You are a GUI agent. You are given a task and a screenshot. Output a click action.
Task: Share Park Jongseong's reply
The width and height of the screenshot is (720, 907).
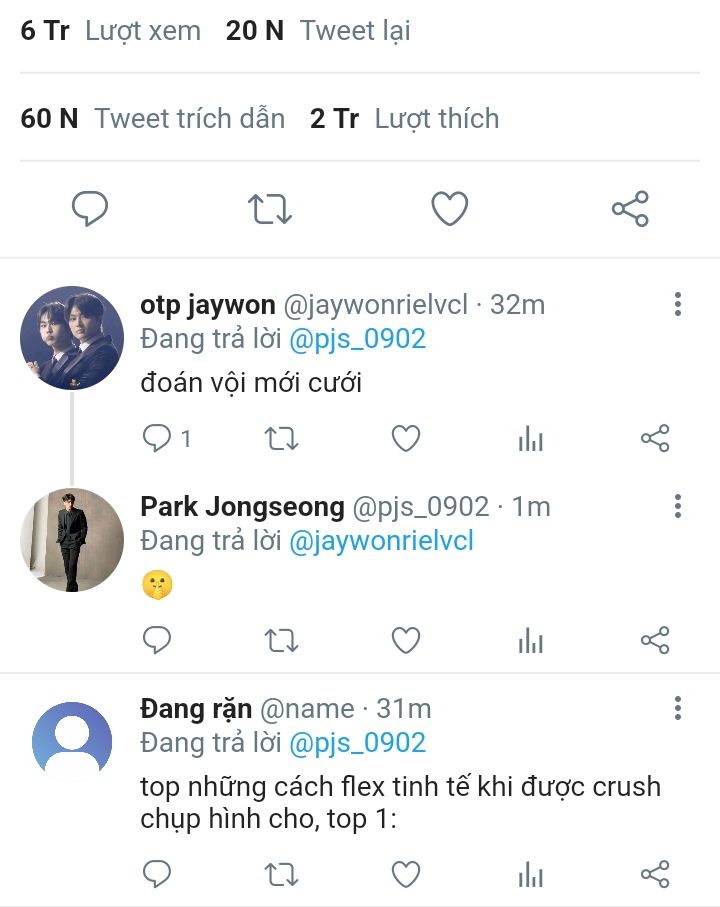(x=655, y=640)
